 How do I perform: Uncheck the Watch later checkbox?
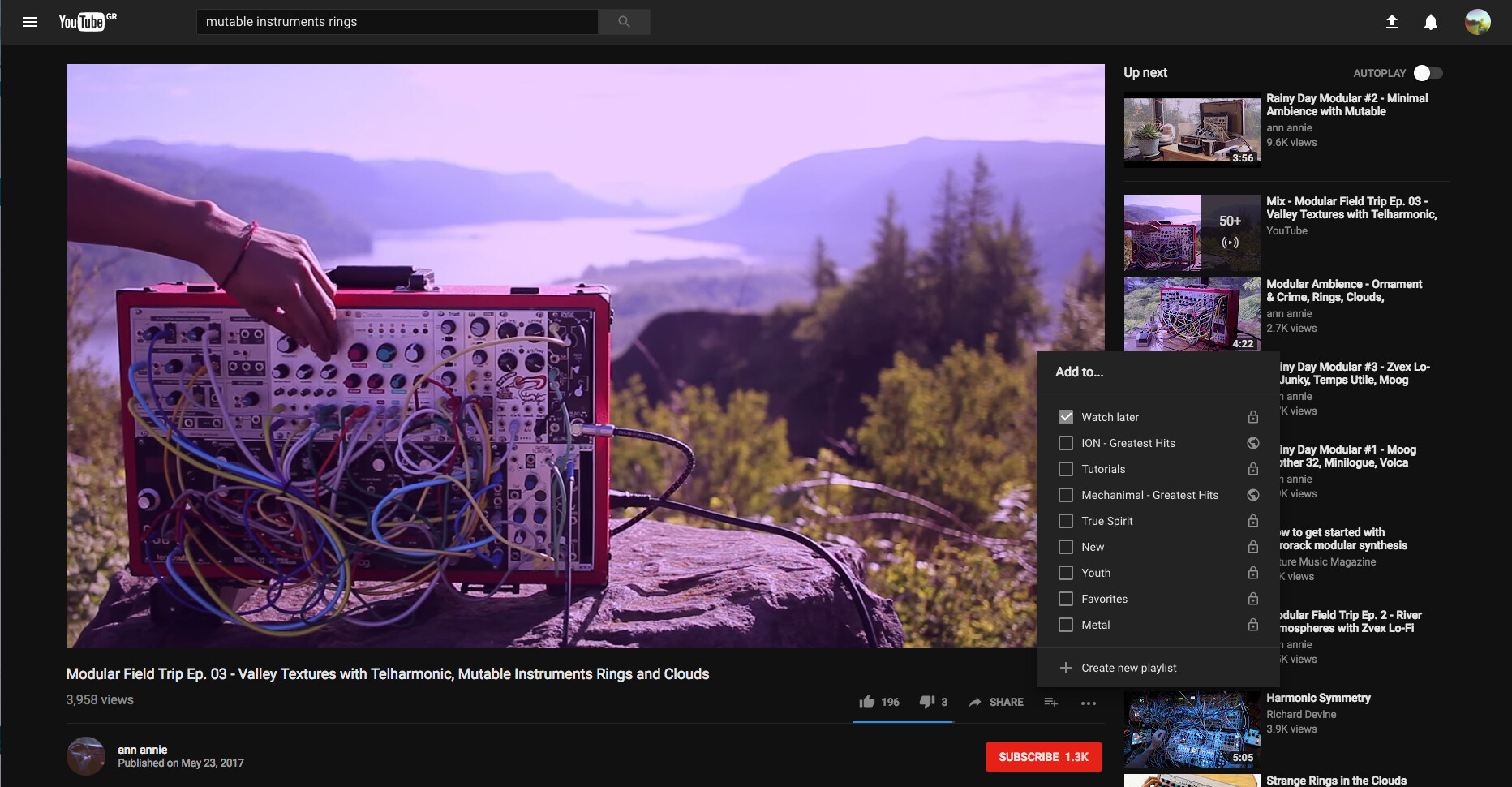(x=1066, y=417)
